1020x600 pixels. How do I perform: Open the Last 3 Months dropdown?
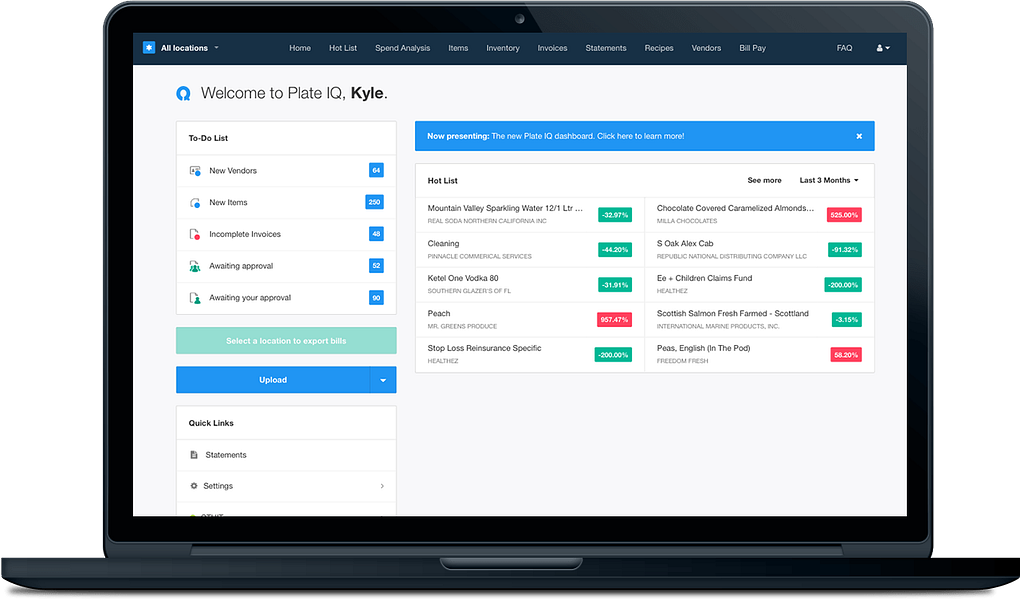pos(829,180)
